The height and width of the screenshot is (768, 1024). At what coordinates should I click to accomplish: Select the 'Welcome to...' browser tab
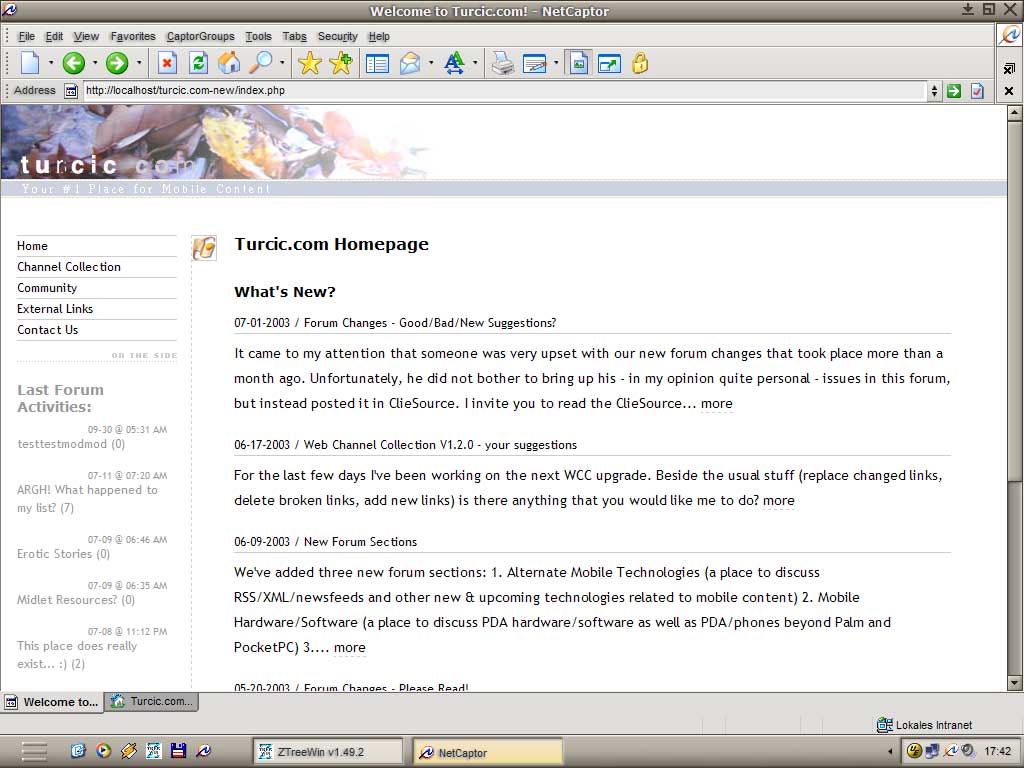(x=52, y=702)
